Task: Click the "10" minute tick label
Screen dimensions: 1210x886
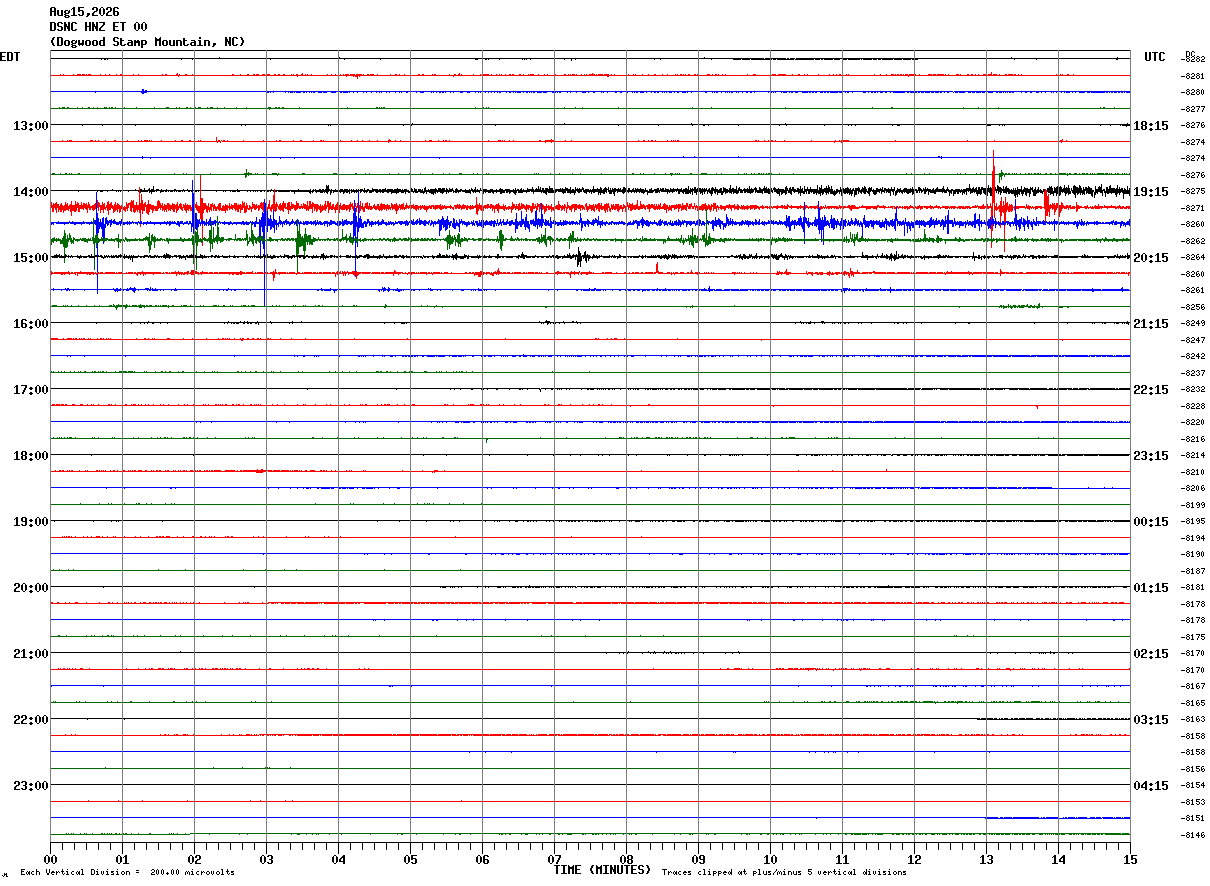Action: [x=771, y=859]
